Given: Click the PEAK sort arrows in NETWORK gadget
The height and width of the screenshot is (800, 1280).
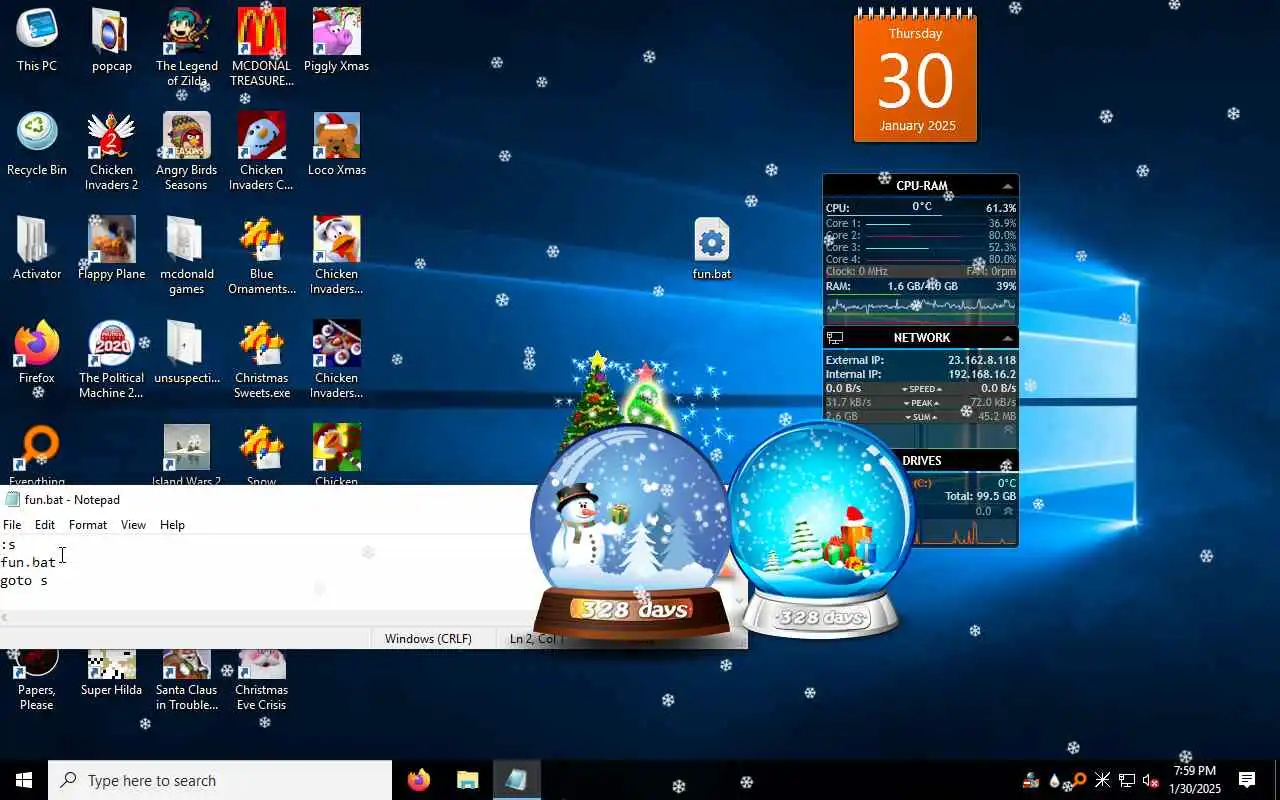Looking at the screenshot, I should [922, 403].
